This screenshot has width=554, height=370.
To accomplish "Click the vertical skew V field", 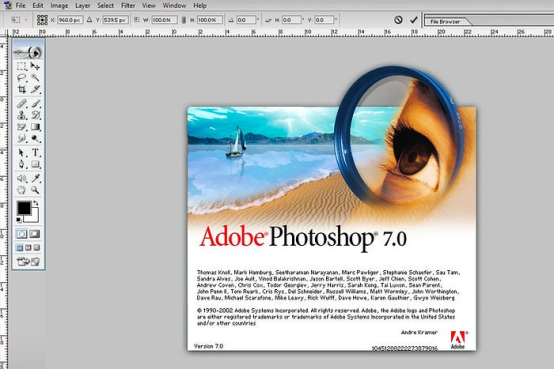I will [x=324, y=20].
